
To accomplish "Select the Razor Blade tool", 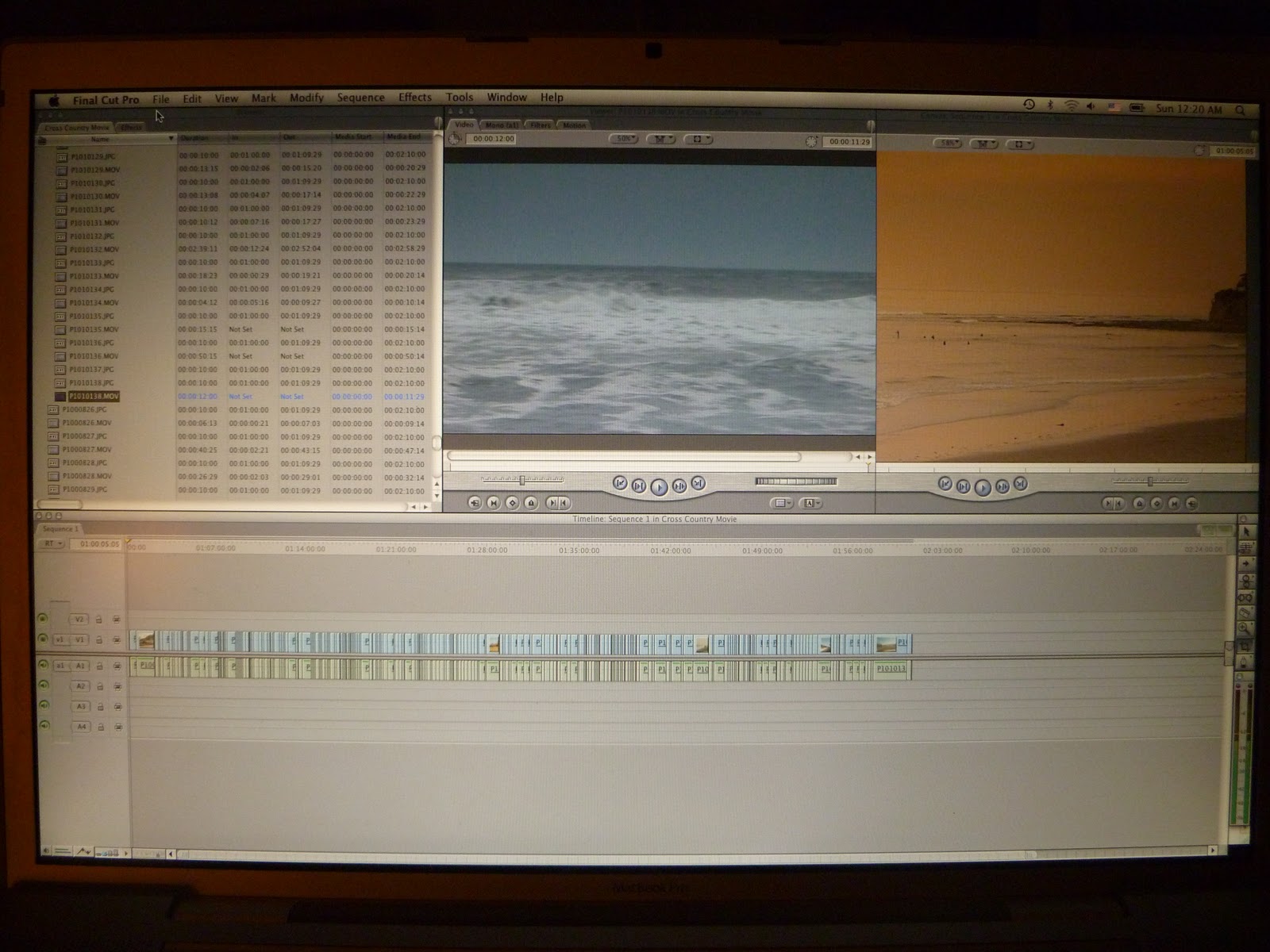I will 1245,612.
